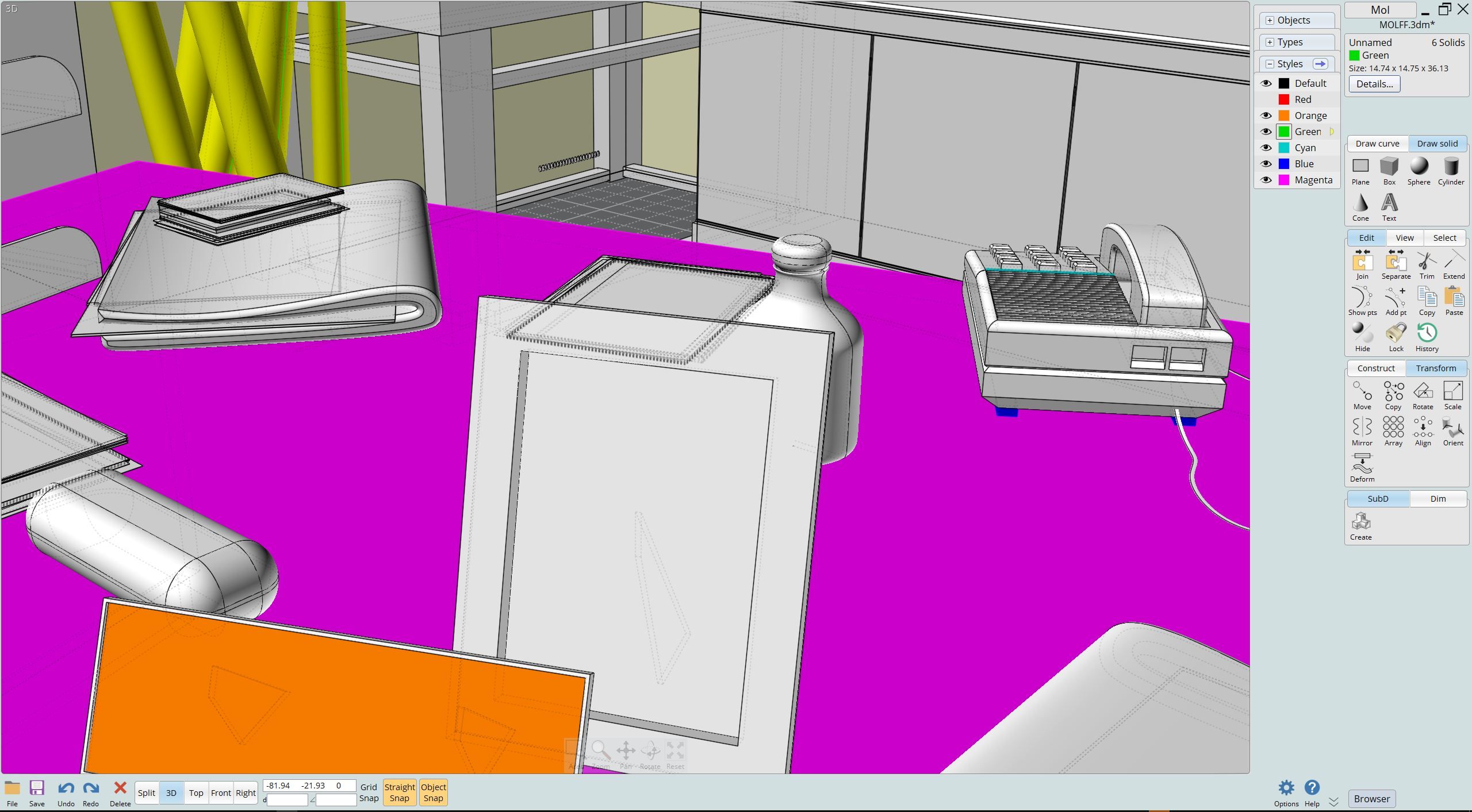Select the Mirror transform tool
The width and height of the screenshot is (1472, 812).
(1362, 431)
